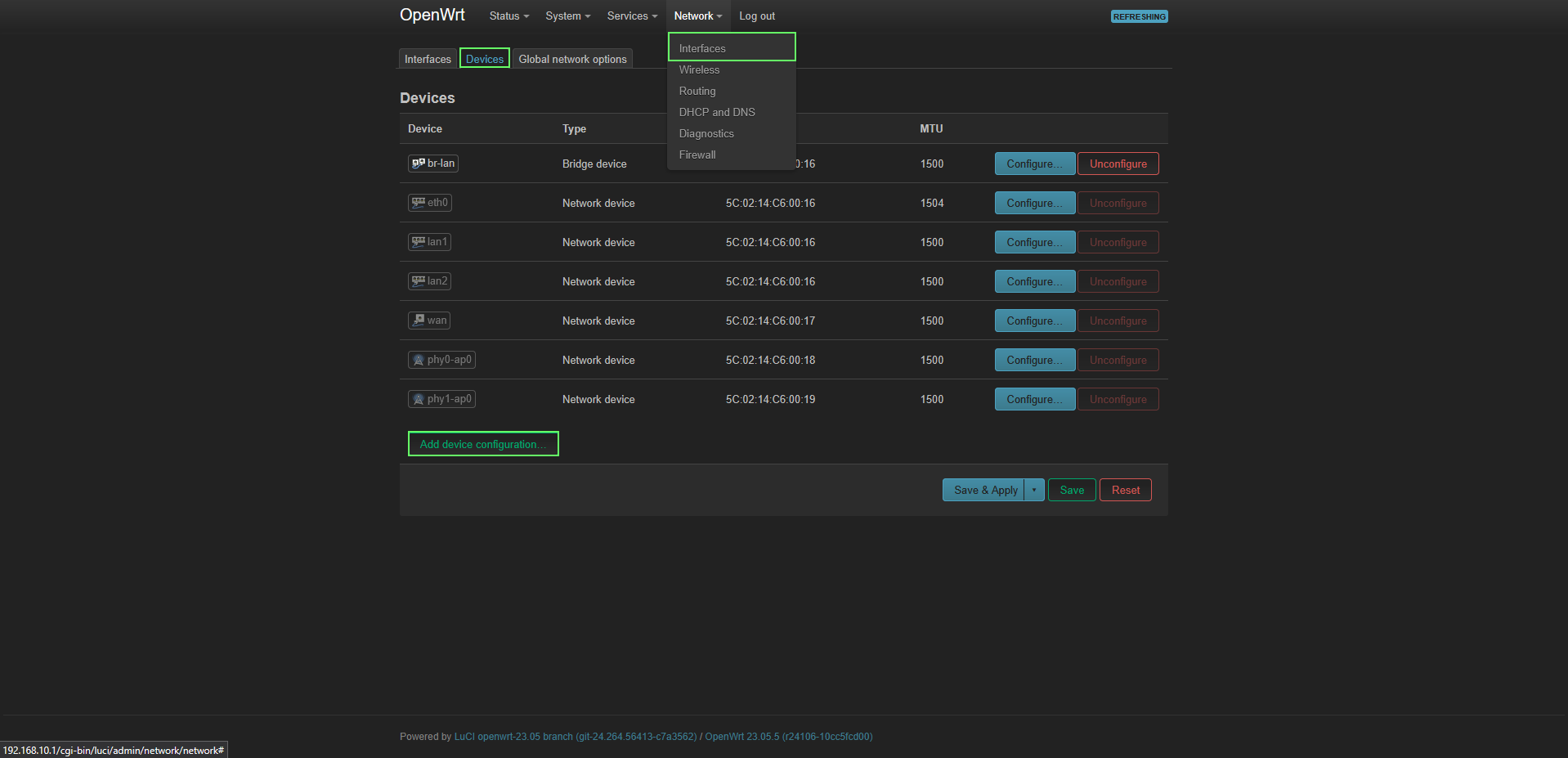
Task: Click phy0-ap0 MAC address 5C:02:14:C6:00:18
Action: point(770,360)
